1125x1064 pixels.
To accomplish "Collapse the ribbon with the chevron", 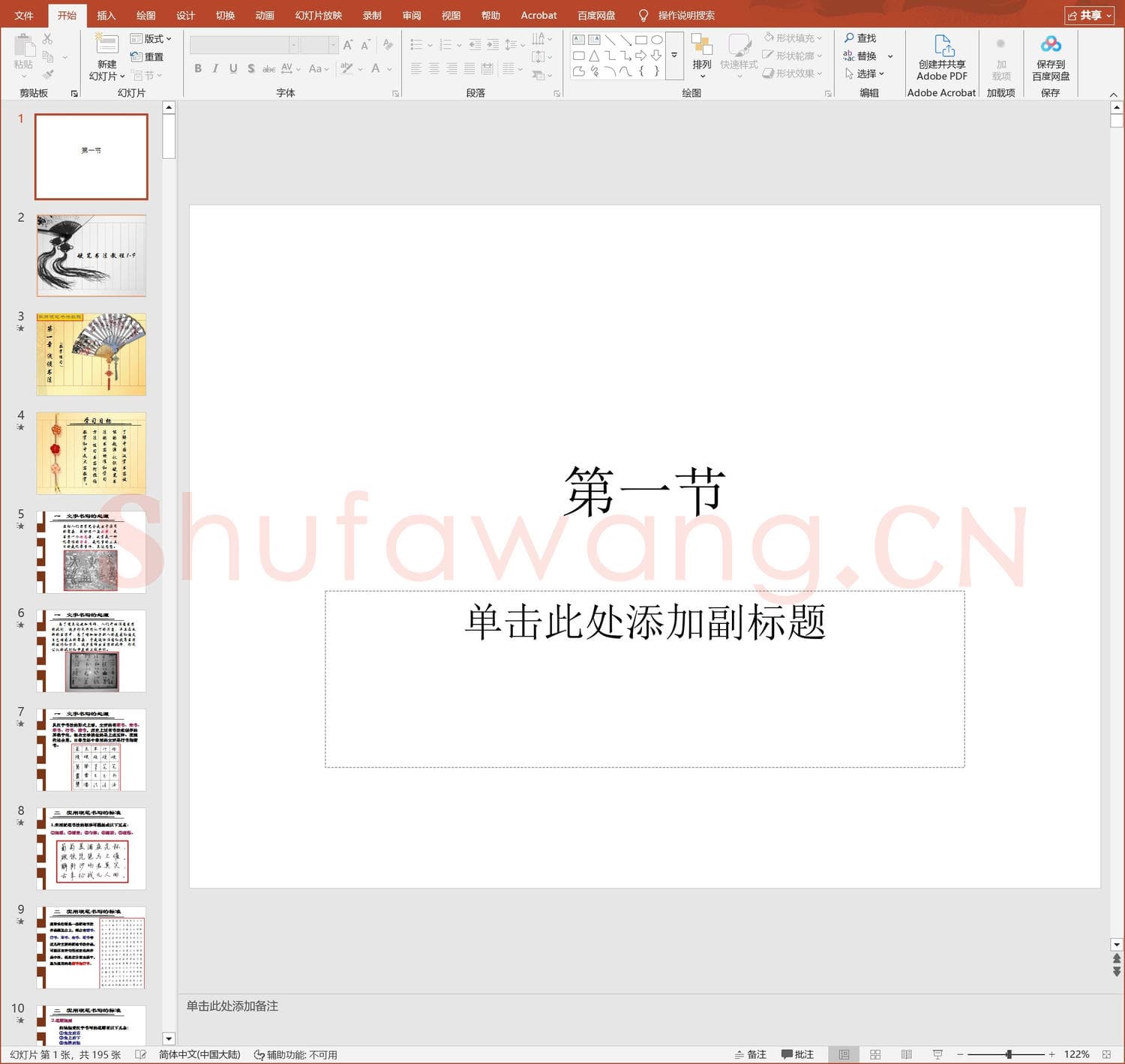I will (1114, 94).
